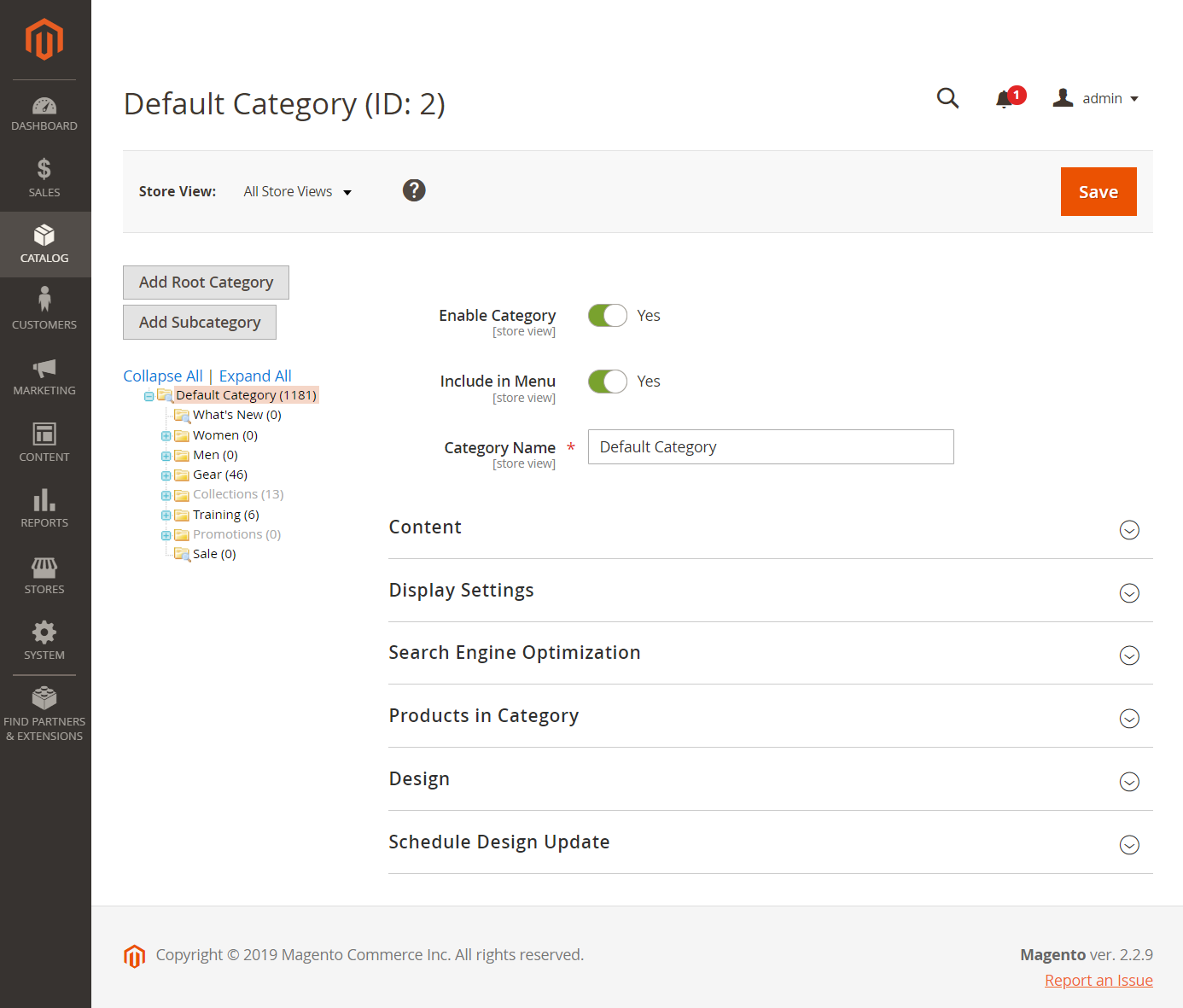Click the Collapse All link
The height and width of the screenshot is (1008, 1183).
[x=163, y=376]
